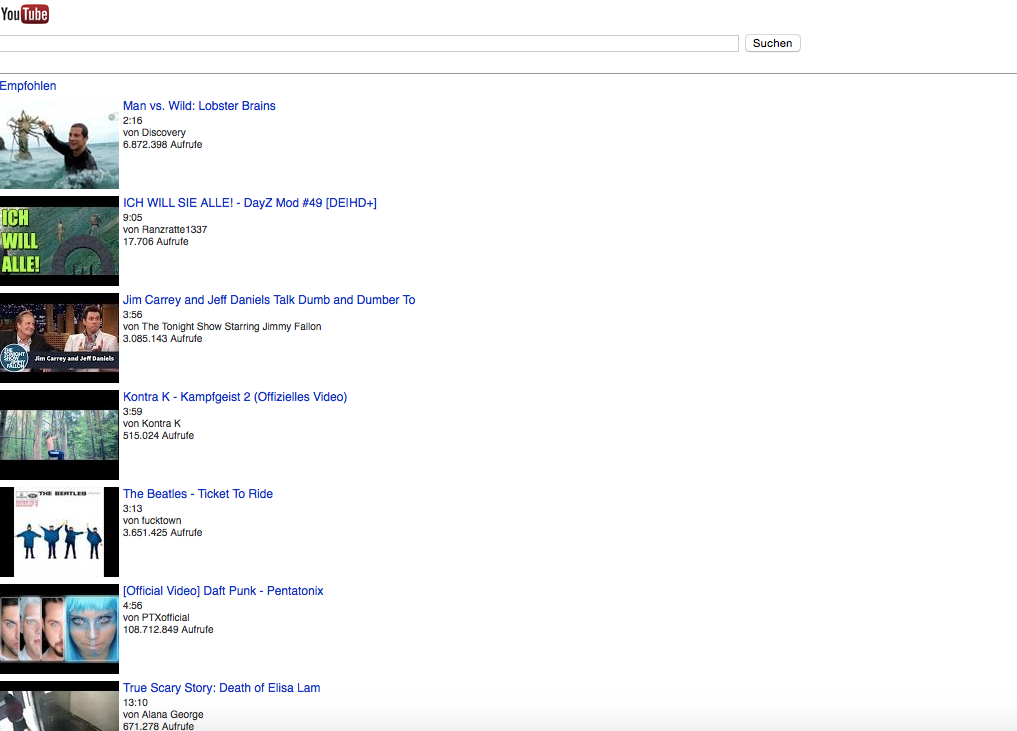This screenshot has width=1017, height=731.
Task: Click the text '108.712.849 Aufrufe'
Action: [168, 629]
